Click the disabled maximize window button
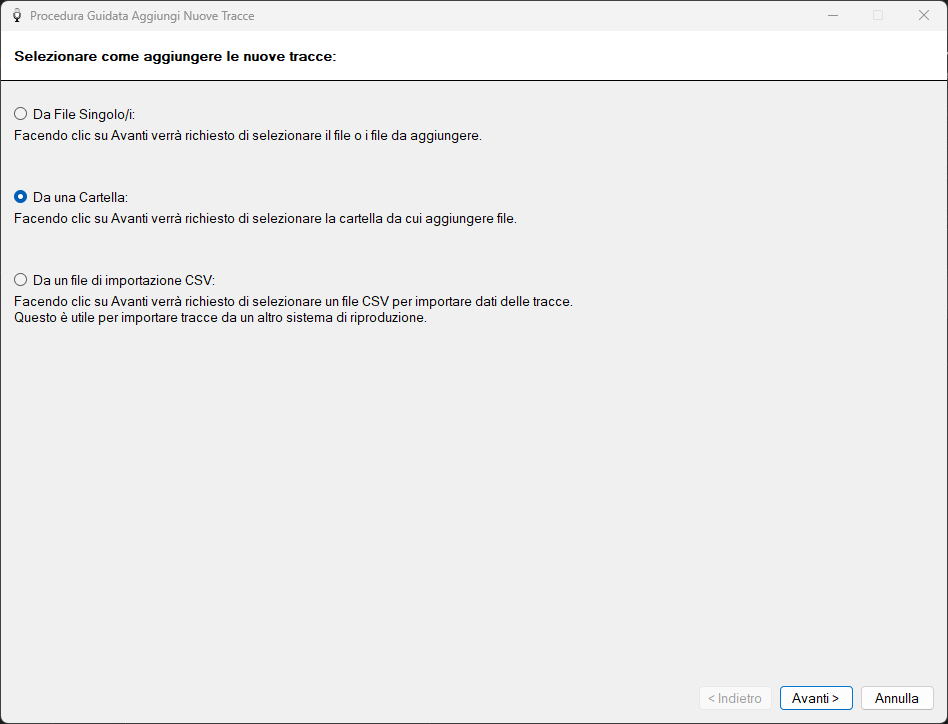 click(878, 16)
